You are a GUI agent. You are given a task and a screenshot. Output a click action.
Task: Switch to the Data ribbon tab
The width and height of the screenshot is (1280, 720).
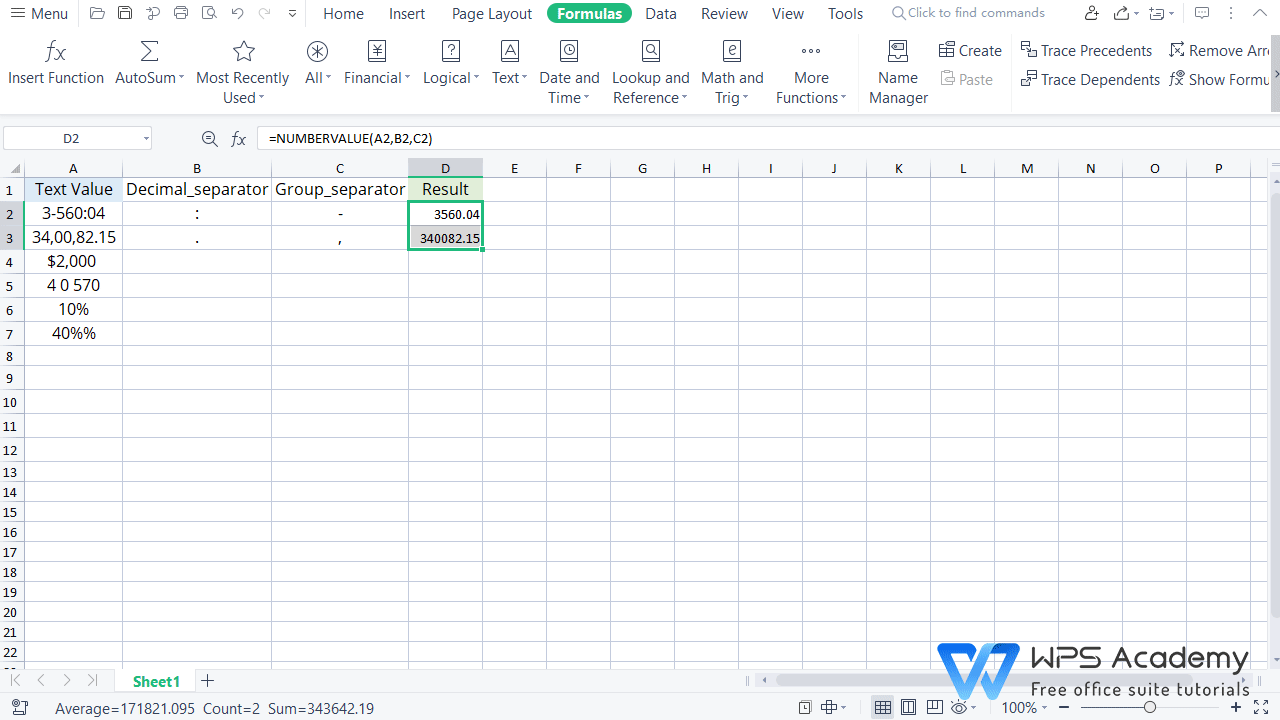coord(661,13)
